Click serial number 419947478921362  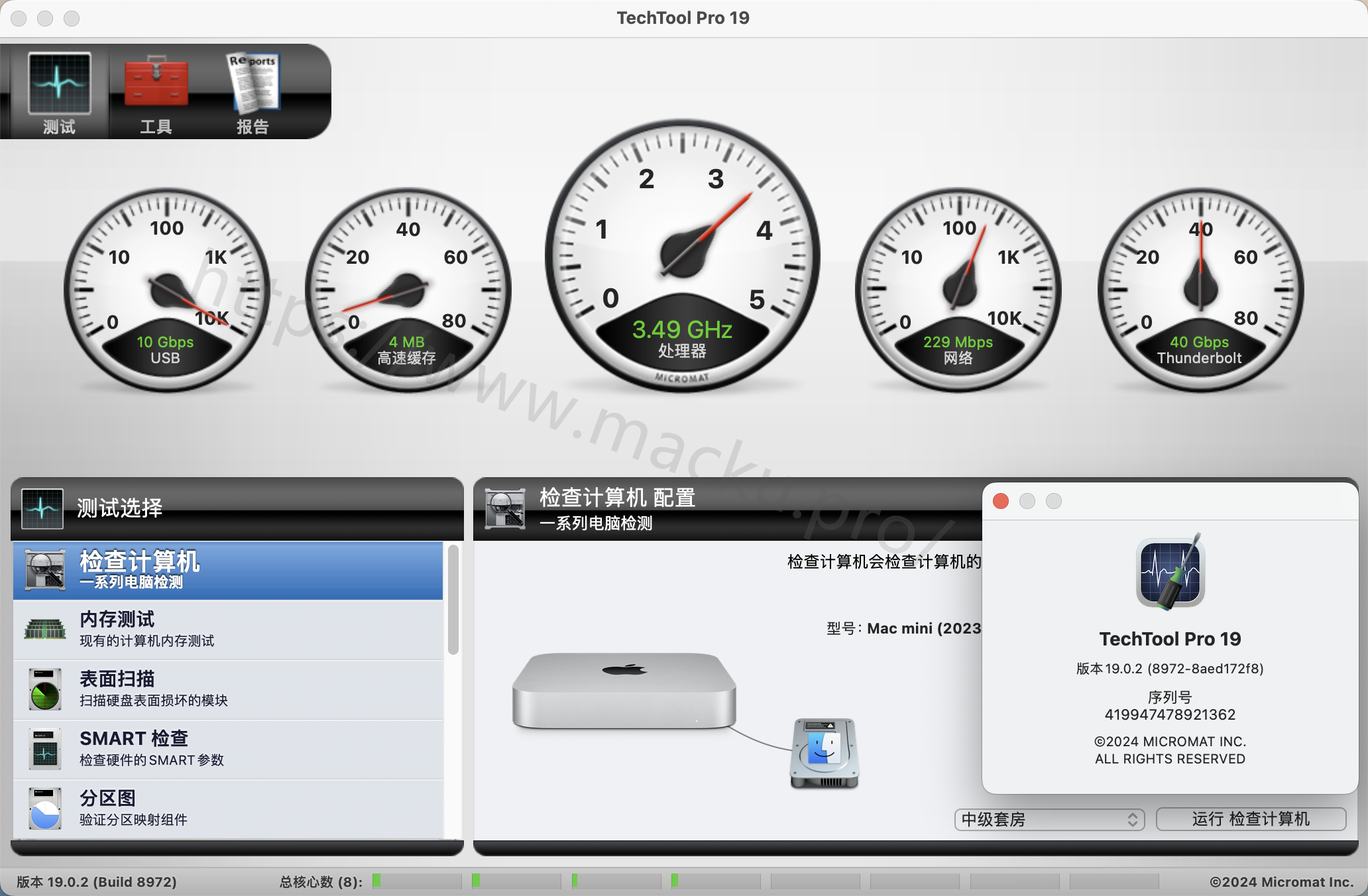[1170, 714]
